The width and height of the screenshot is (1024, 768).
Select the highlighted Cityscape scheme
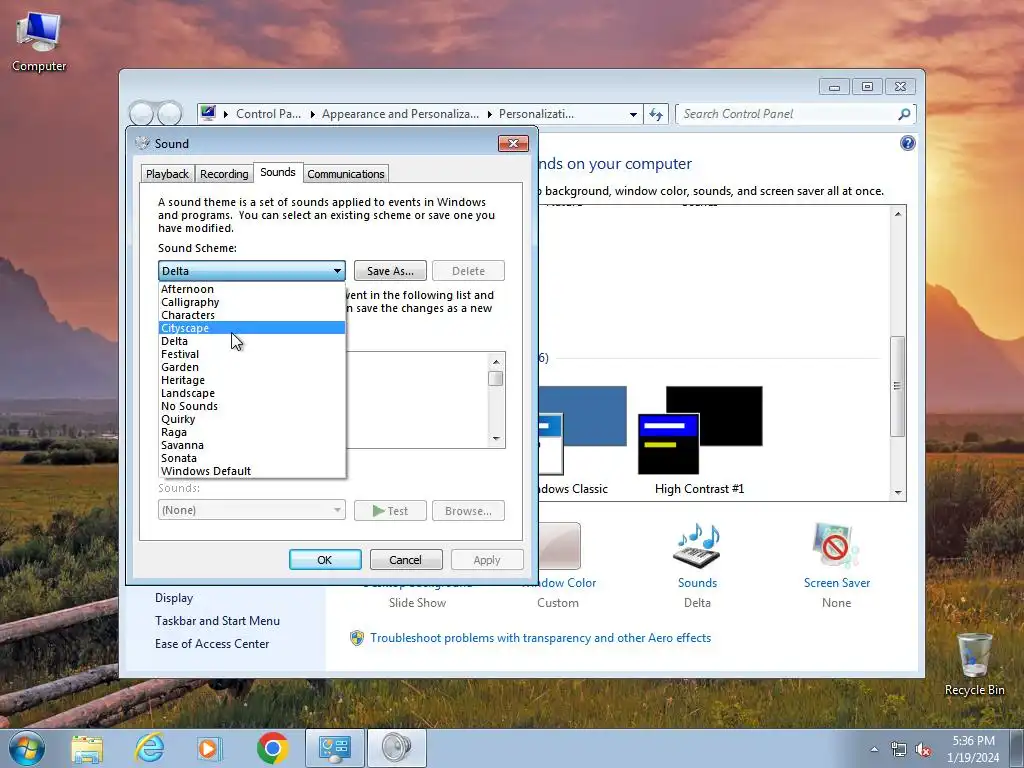[252, 328]
